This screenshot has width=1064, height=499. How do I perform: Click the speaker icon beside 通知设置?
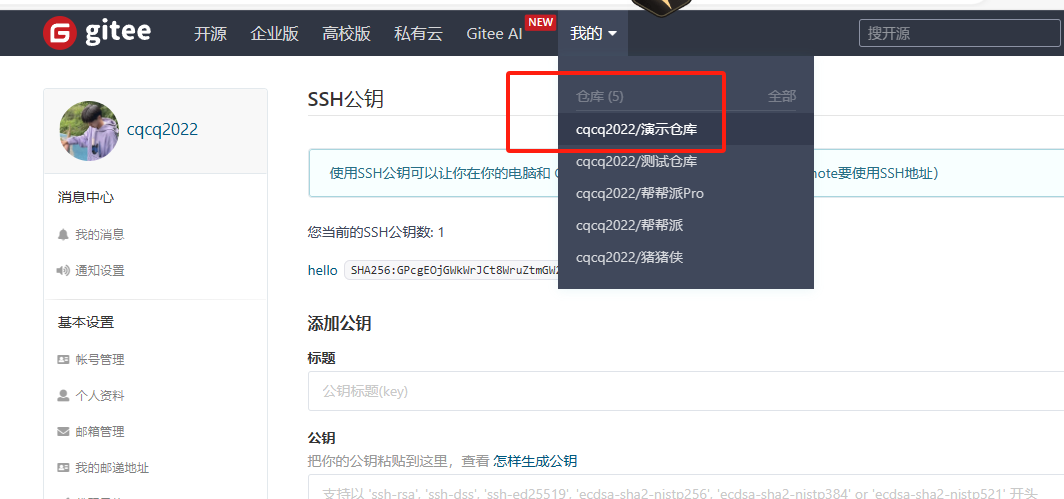click(63, 270)
